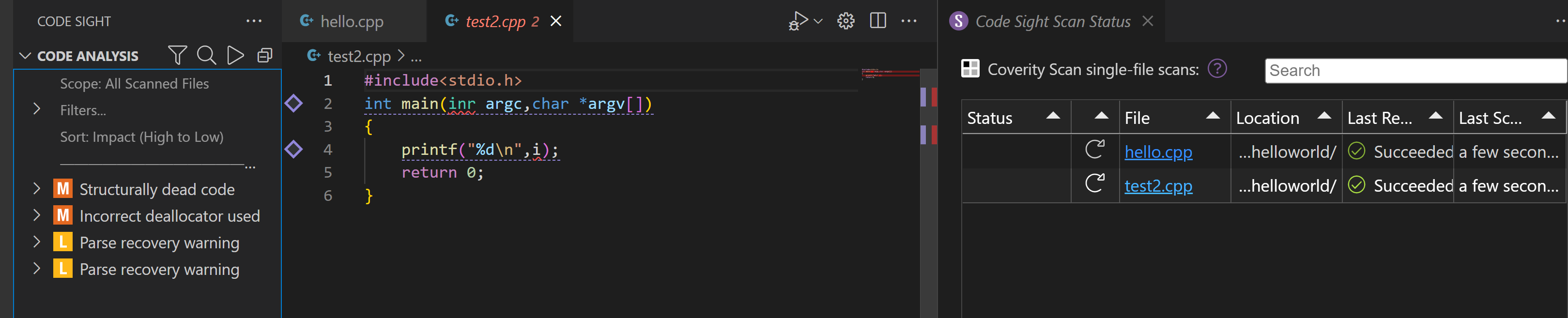Viewport: 1568px width, 318px height.
Task: Click the sort arrow on the unlabeled column
Action: [1101, 116]
